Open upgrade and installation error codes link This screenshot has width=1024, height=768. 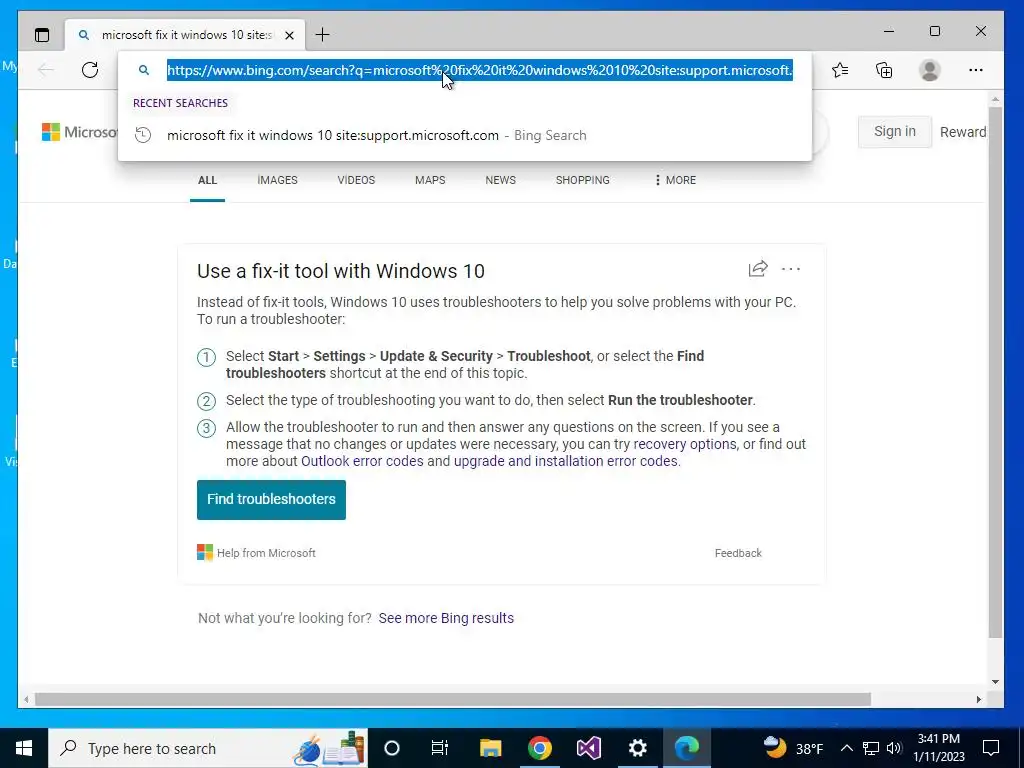[x=566, y=461]
